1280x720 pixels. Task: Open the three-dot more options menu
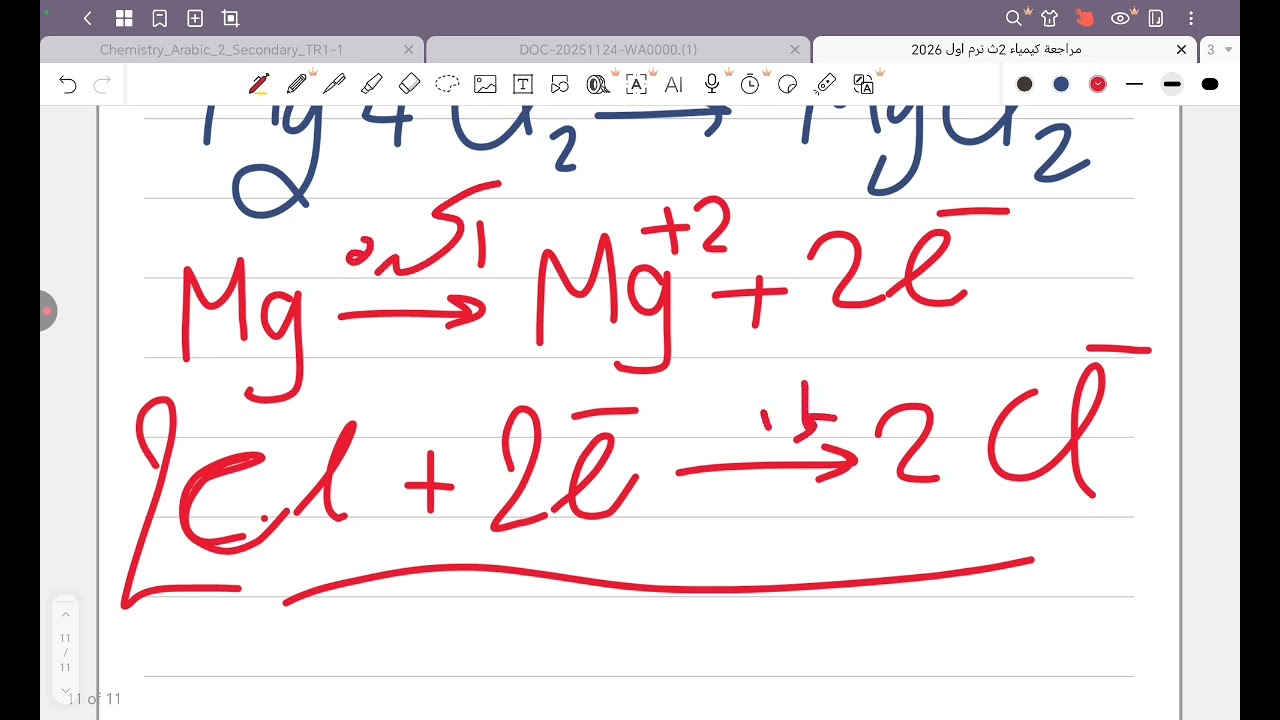point(1191,18)
